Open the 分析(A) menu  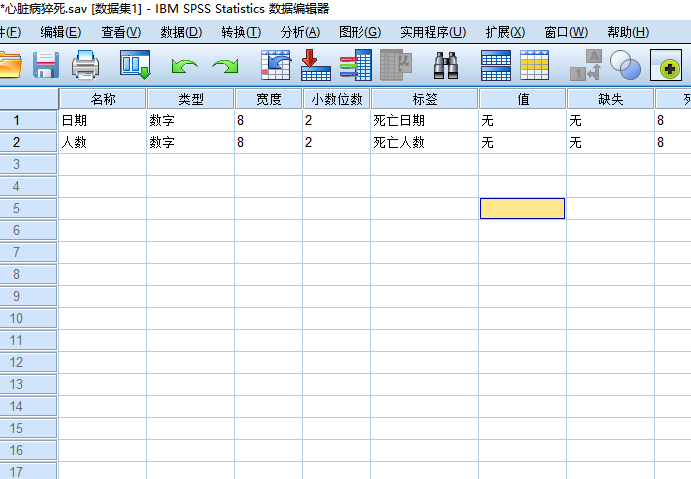point(300,32)
